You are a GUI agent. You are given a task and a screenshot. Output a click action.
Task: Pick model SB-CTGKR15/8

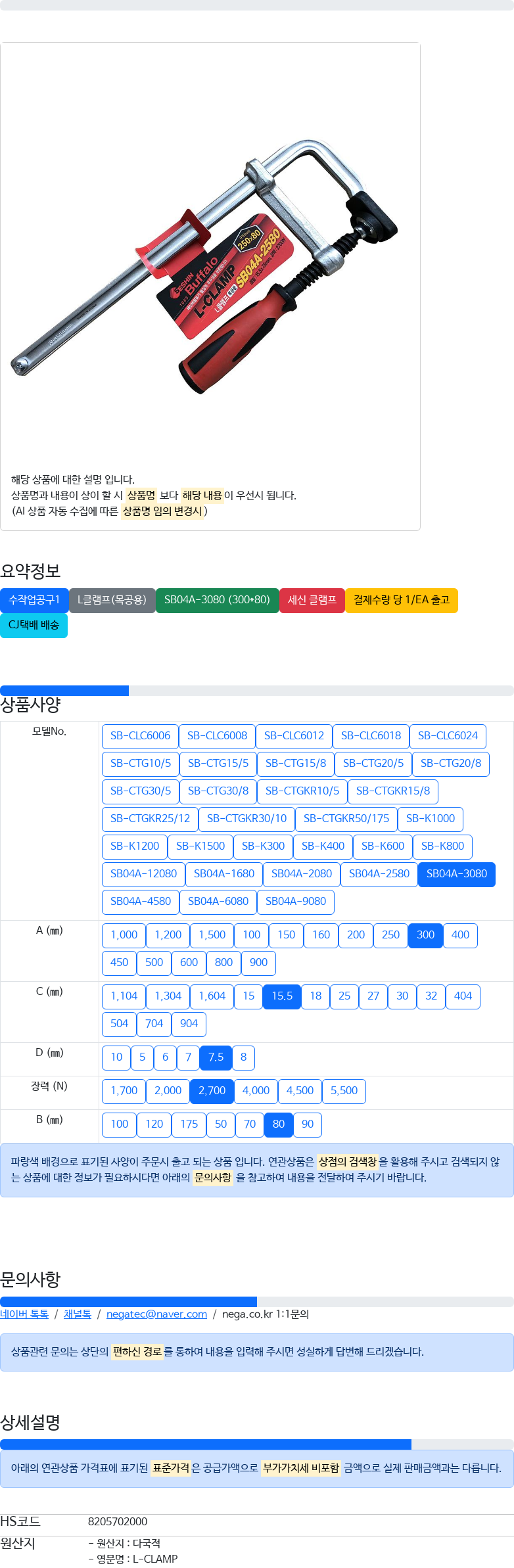click(393, 791)
